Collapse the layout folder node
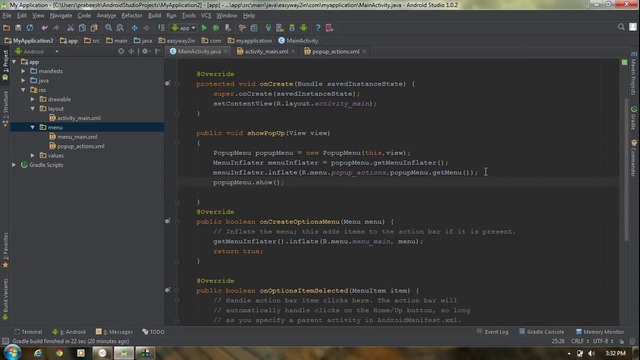This screenshot has height=360, width=640. (x=33, y=109)
